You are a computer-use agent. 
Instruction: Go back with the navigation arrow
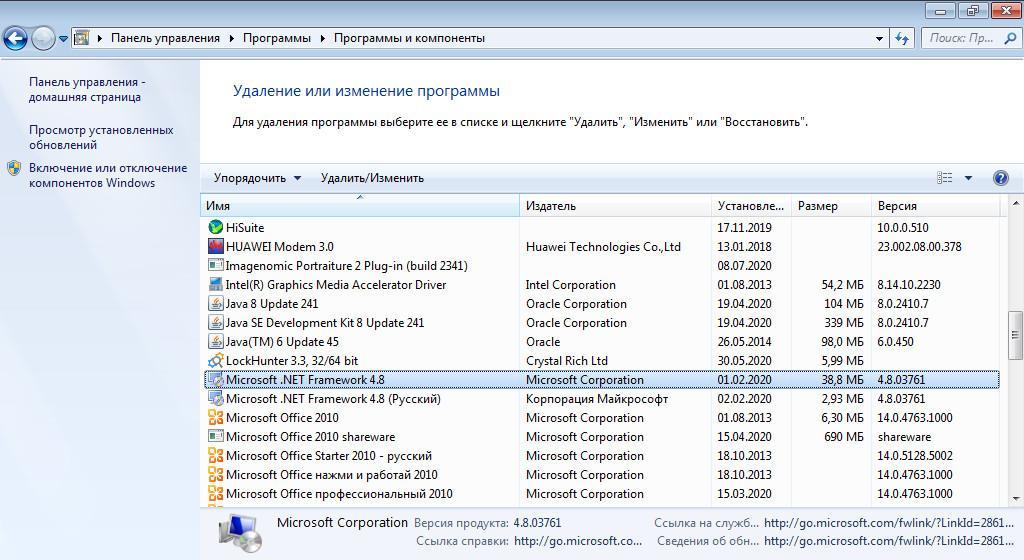pos(16,39)
